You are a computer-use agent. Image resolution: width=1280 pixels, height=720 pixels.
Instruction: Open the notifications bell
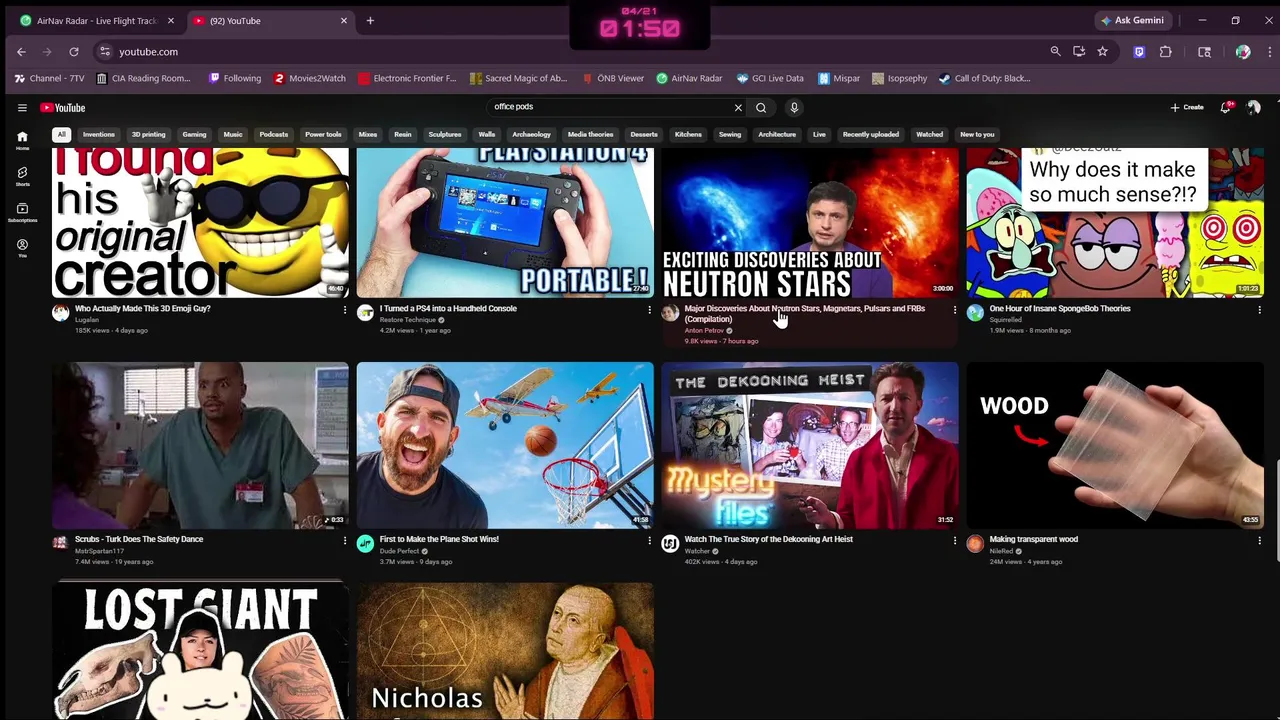coord(1226,107)
